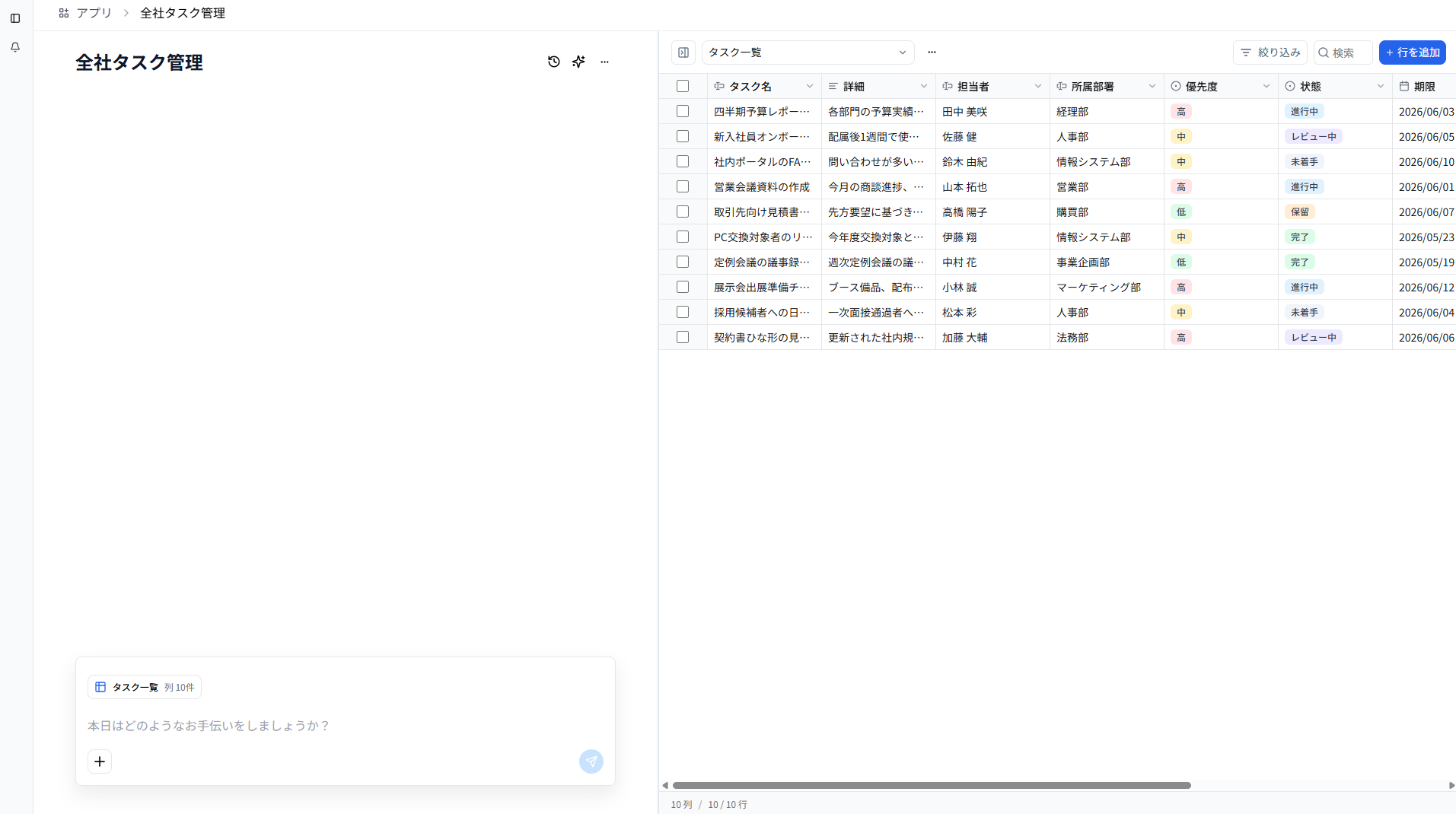Open notifications bell icon

point(15,47)
